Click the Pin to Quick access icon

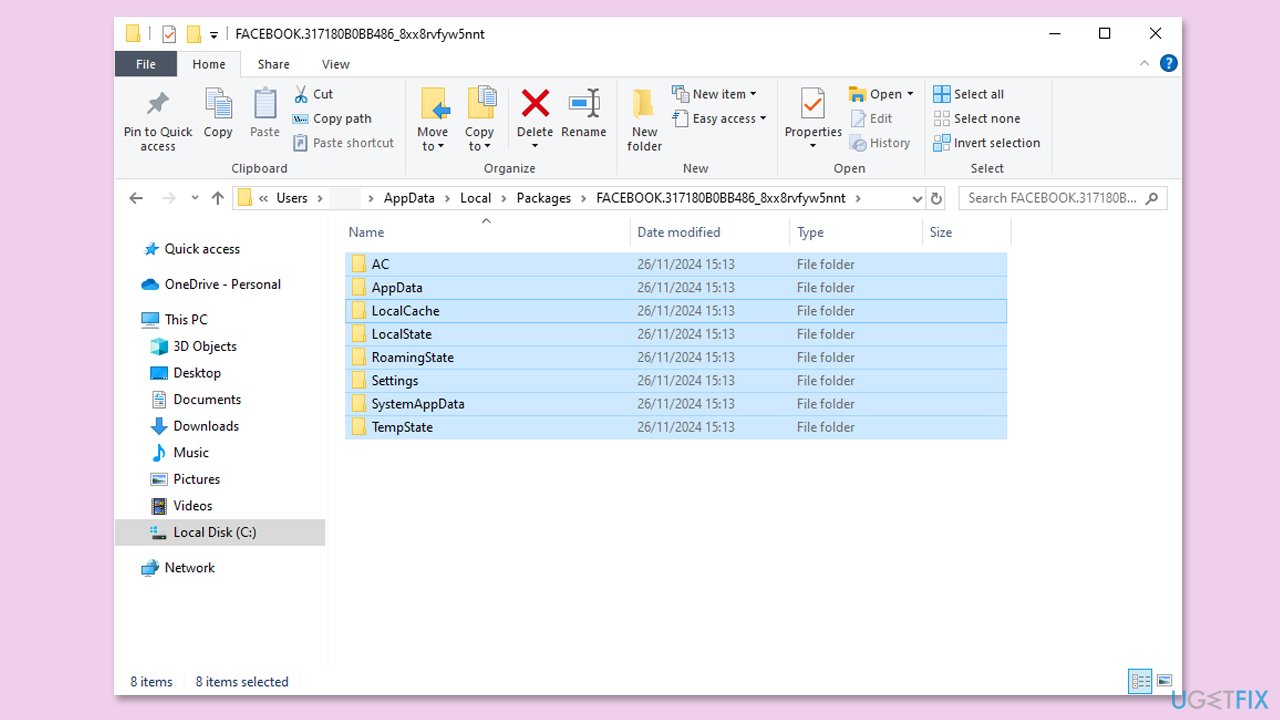(158, 104)
